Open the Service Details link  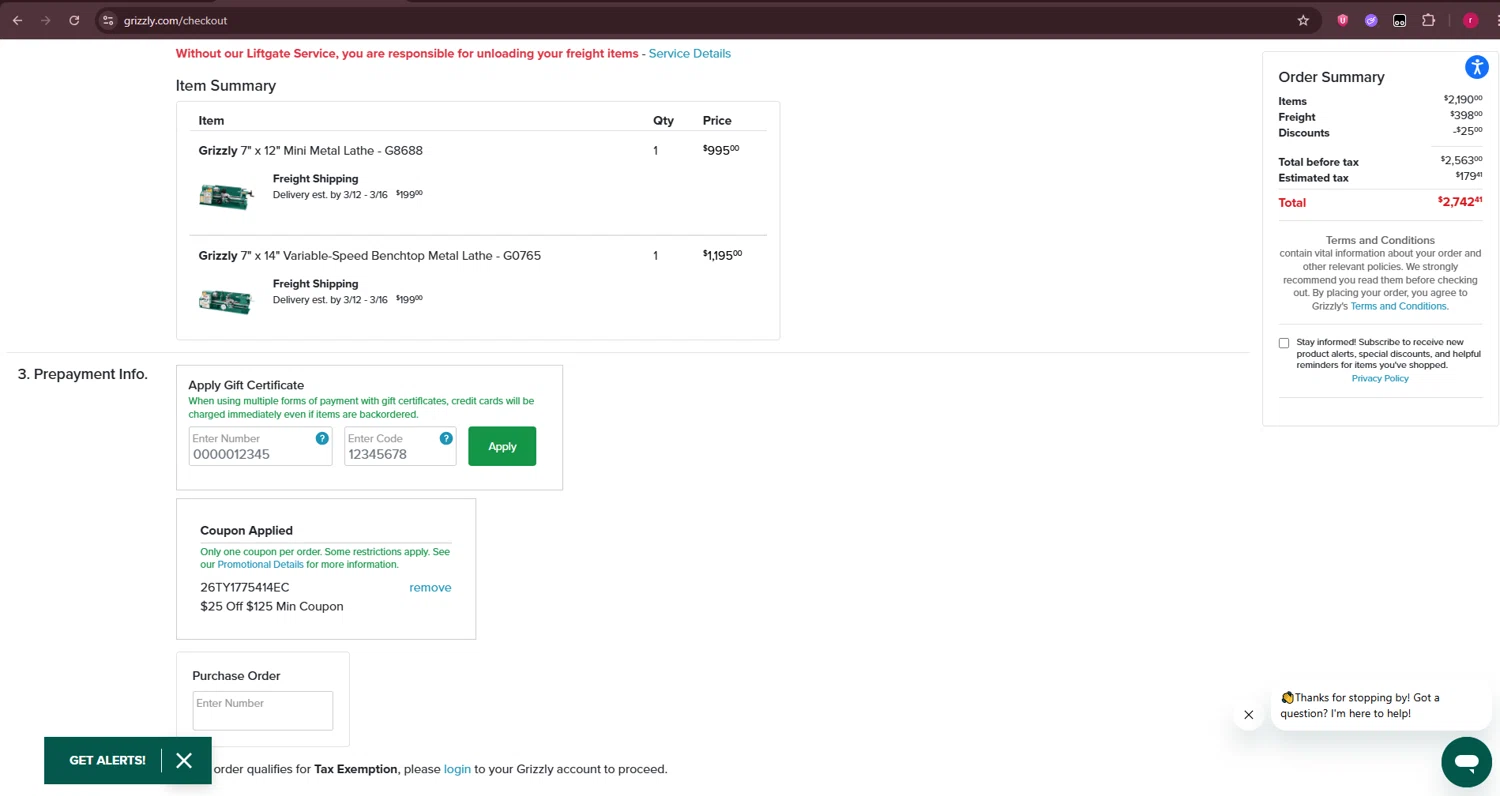[690, 54]
